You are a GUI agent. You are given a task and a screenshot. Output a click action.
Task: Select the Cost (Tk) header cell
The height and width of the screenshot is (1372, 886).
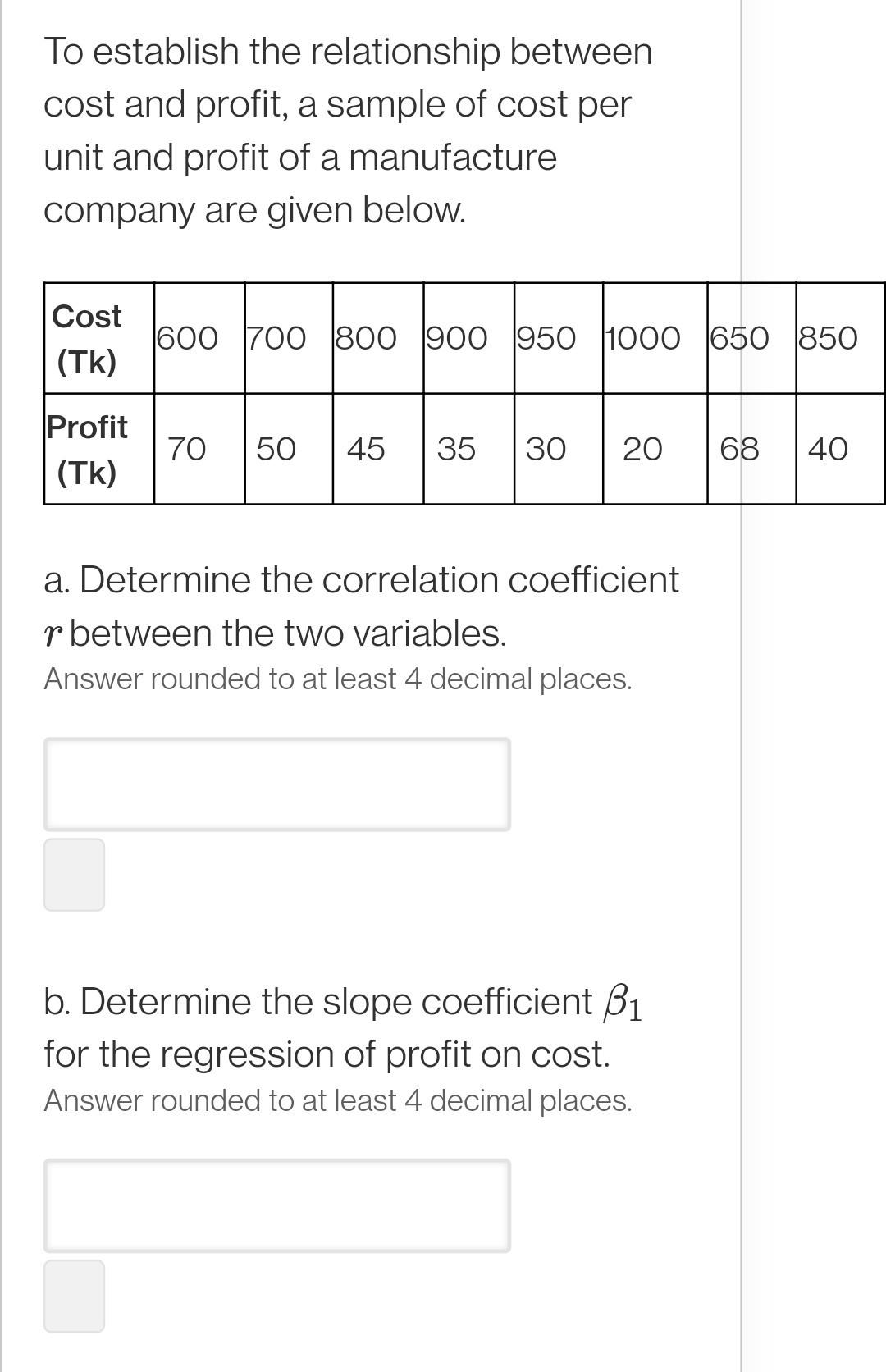[x=99, y=338]
